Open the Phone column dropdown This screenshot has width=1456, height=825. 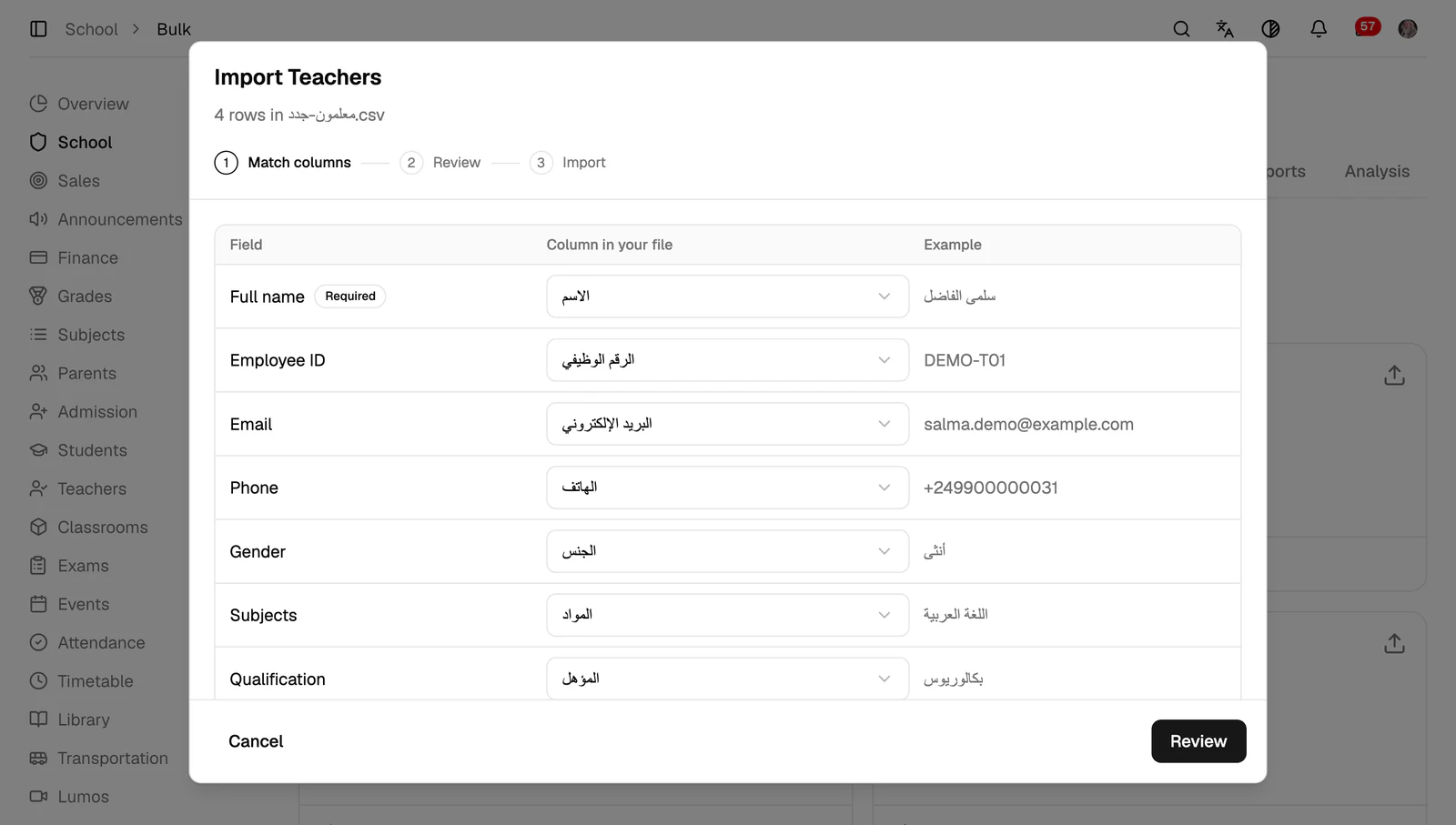tap(727, 488)
